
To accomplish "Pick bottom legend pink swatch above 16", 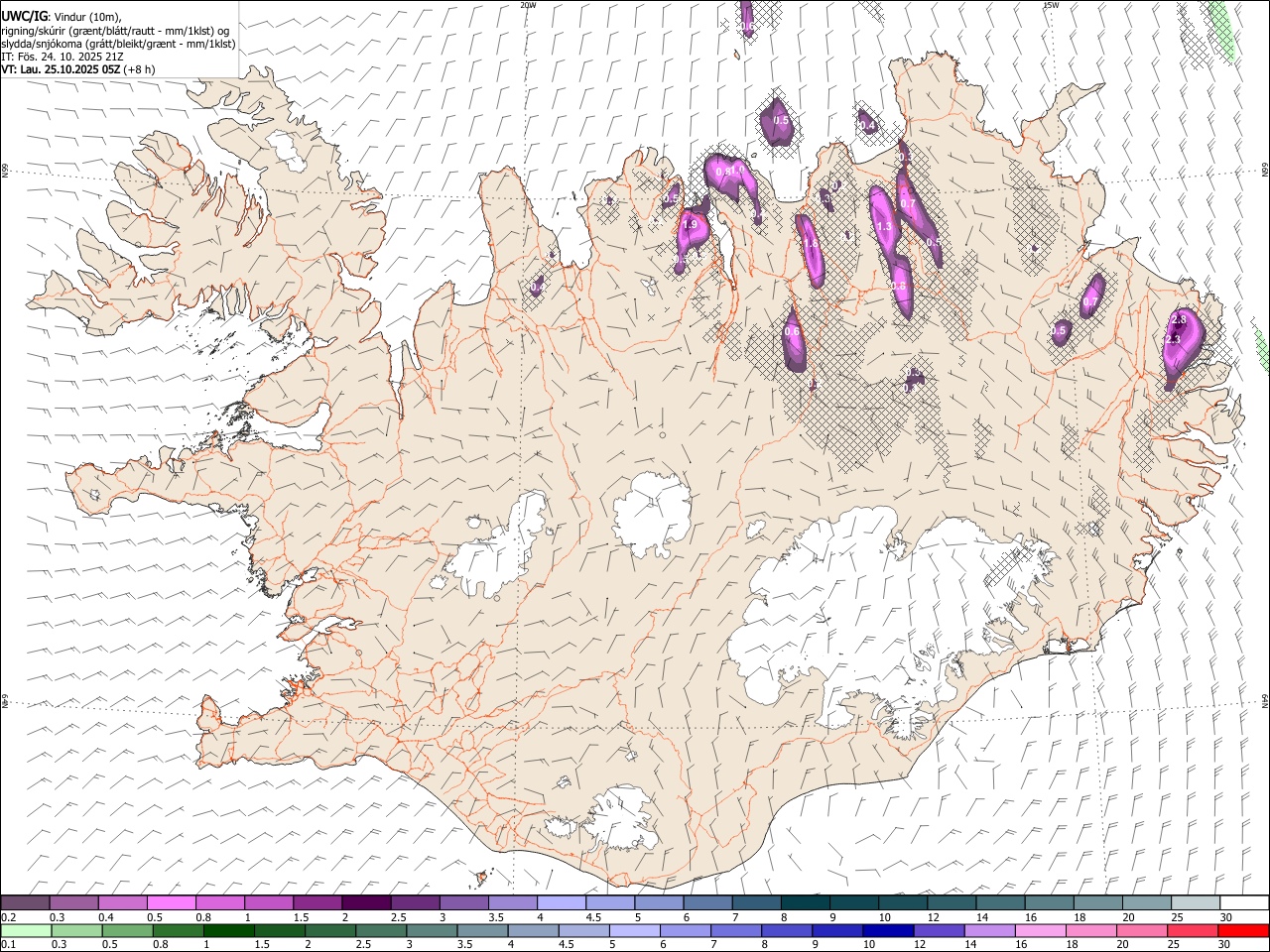I will point(1040,930).
